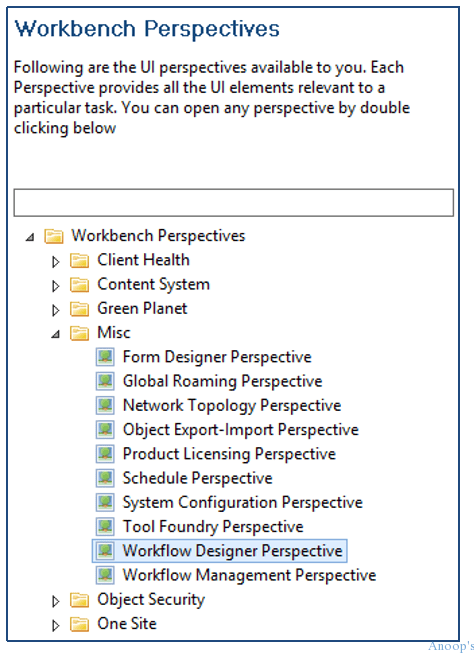Expand the Content System folder arrow
Screen dimensions: 474x653
pyautogui.click(x=55, y=286)
